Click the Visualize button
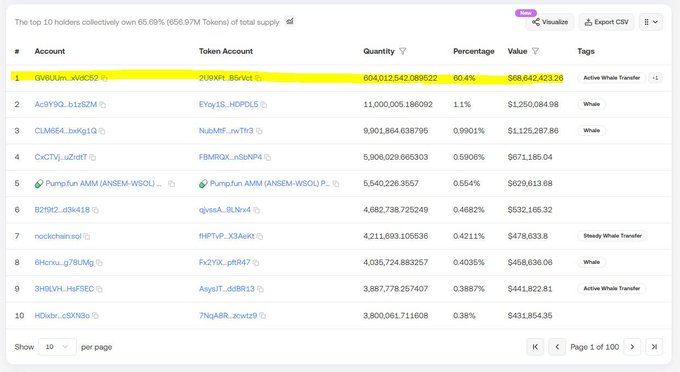This screenshot has width=680, height=372. point(550,22)
